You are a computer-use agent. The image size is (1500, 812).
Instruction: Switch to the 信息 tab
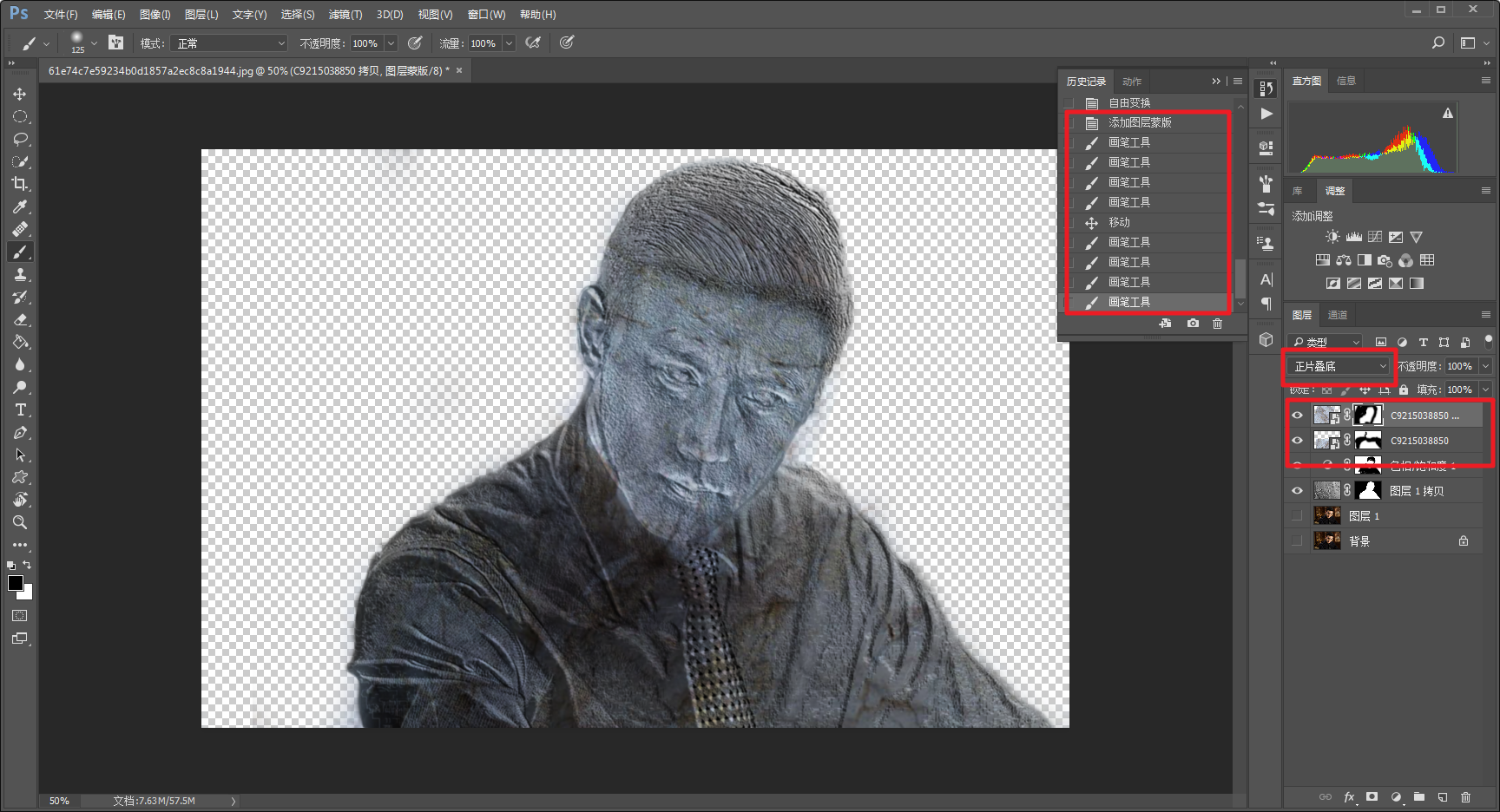click(1346, 81)
